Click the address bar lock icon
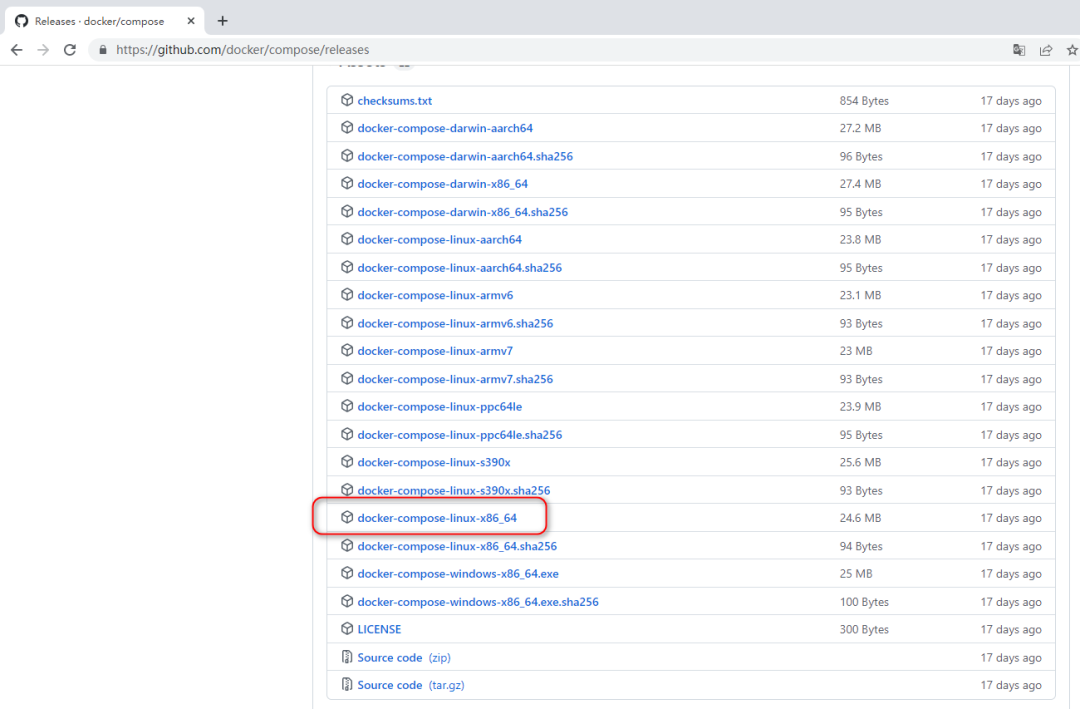Viewport: 1080px width, 709px height. 102,49
